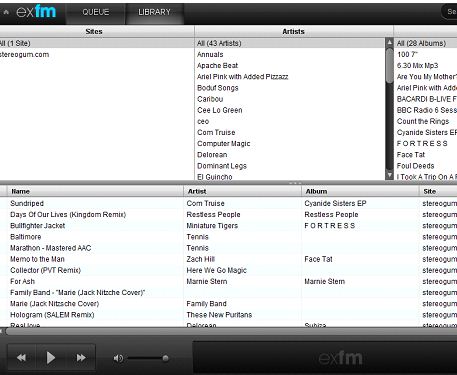Screen dimensions: 457x375
Task: Sort songs by Name column header
Action: [95, 191]
